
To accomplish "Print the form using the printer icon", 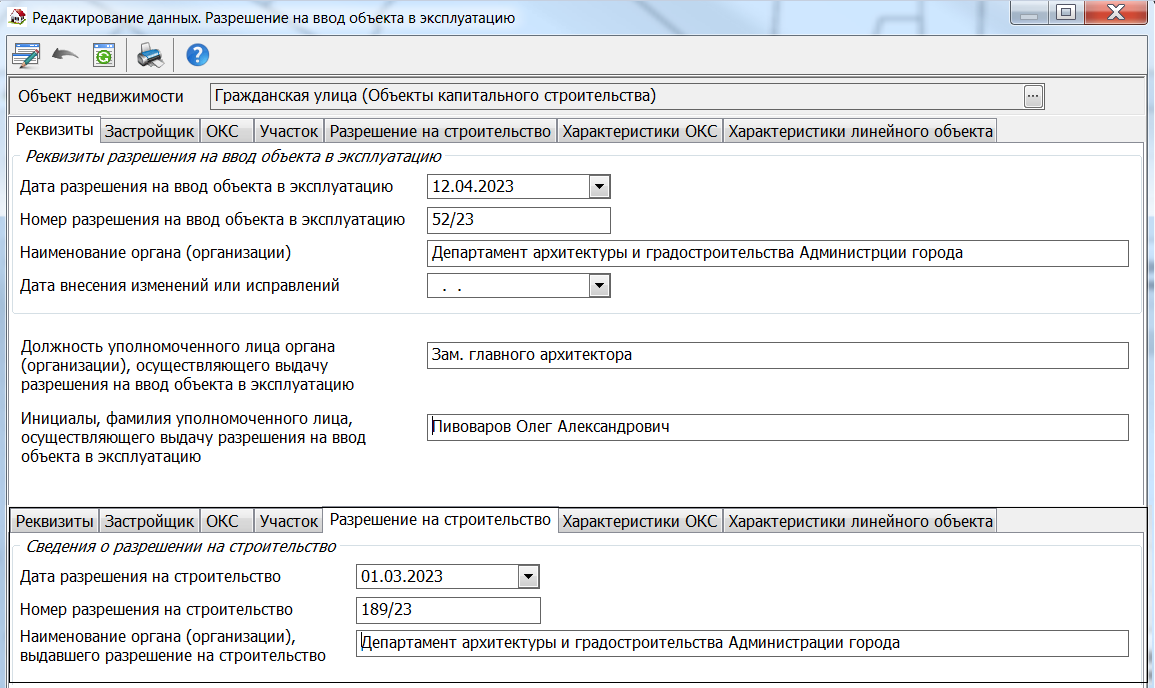I will coord(150,55).
